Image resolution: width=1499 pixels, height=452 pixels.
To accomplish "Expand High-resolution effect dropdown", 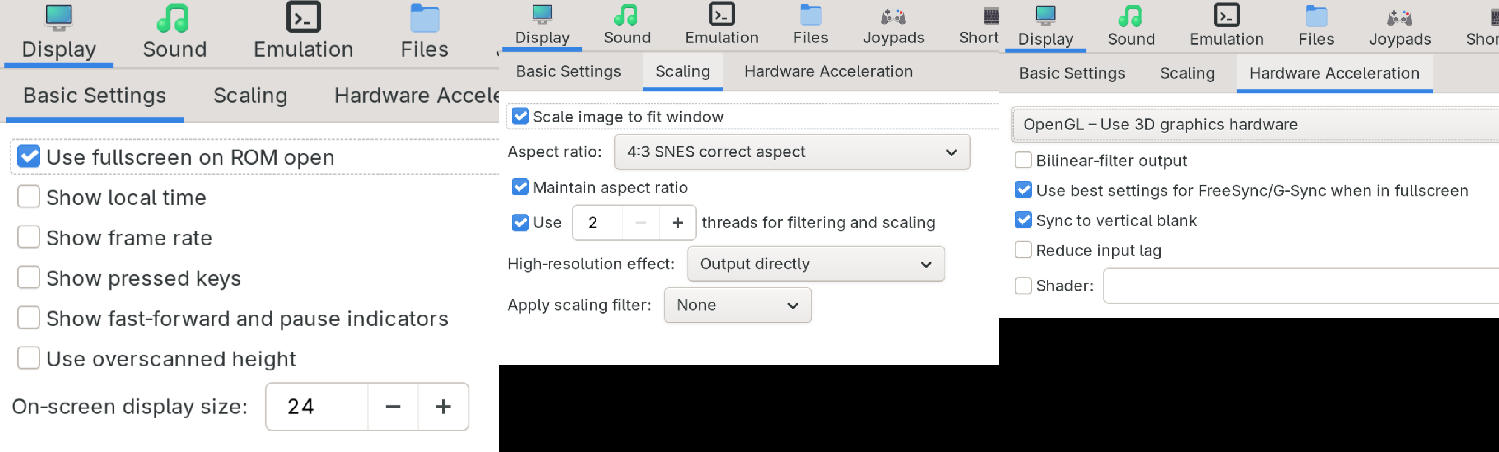I will pos(815,264).
